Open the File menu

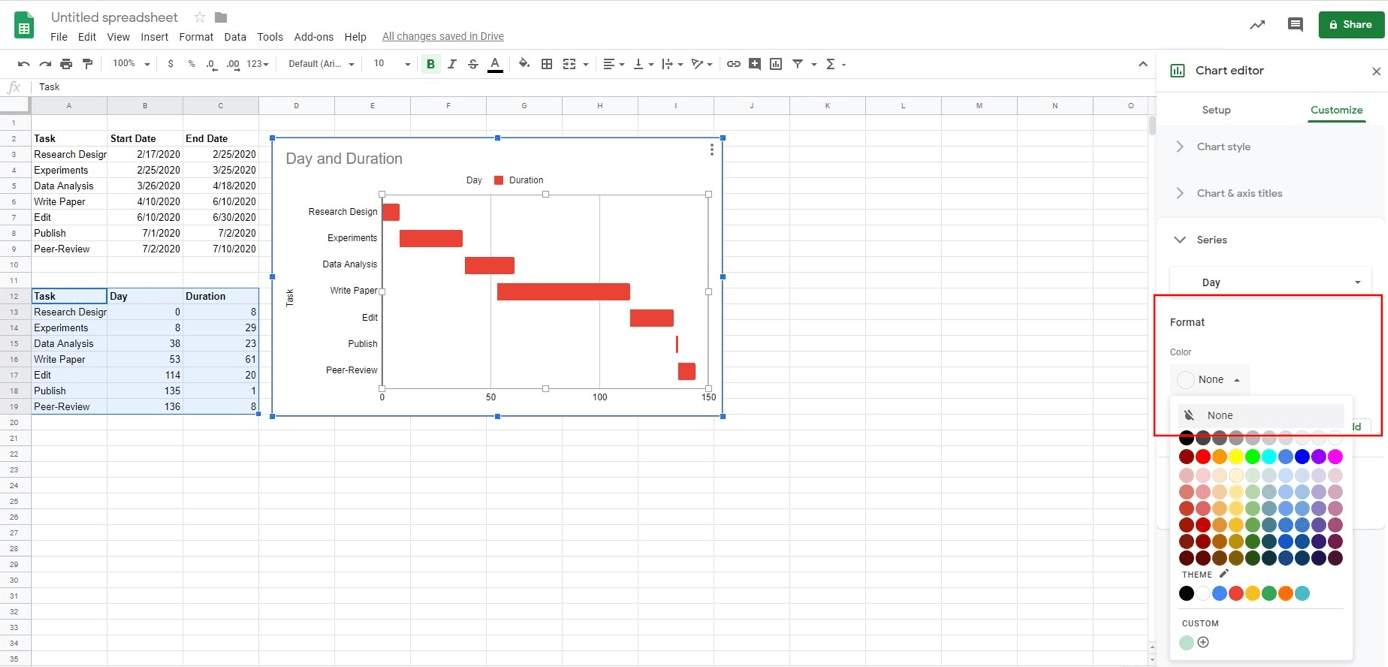tap(59, 37)
